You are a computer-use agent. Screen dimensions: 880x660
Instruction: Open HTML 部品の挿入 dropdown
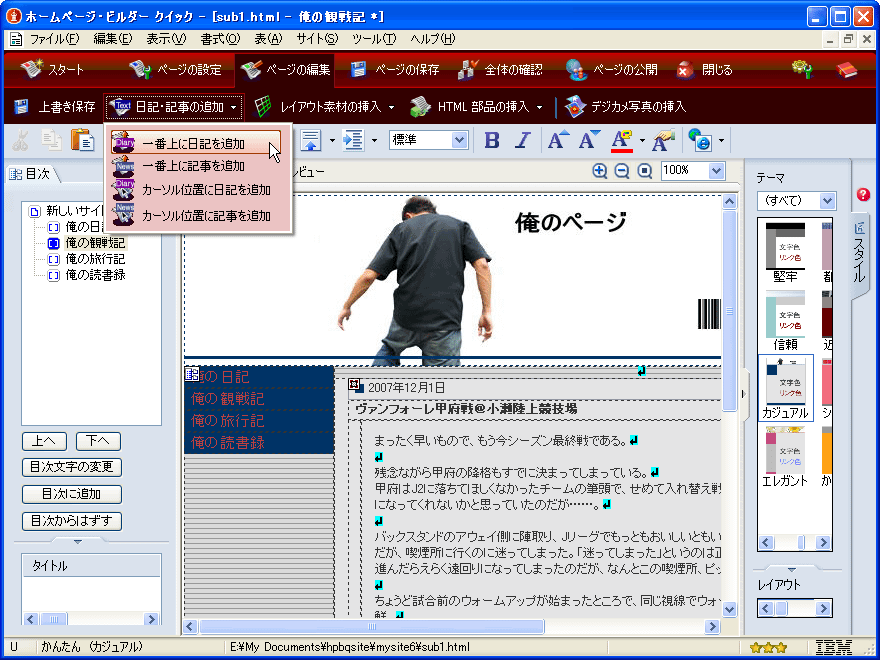coord(476,107)
